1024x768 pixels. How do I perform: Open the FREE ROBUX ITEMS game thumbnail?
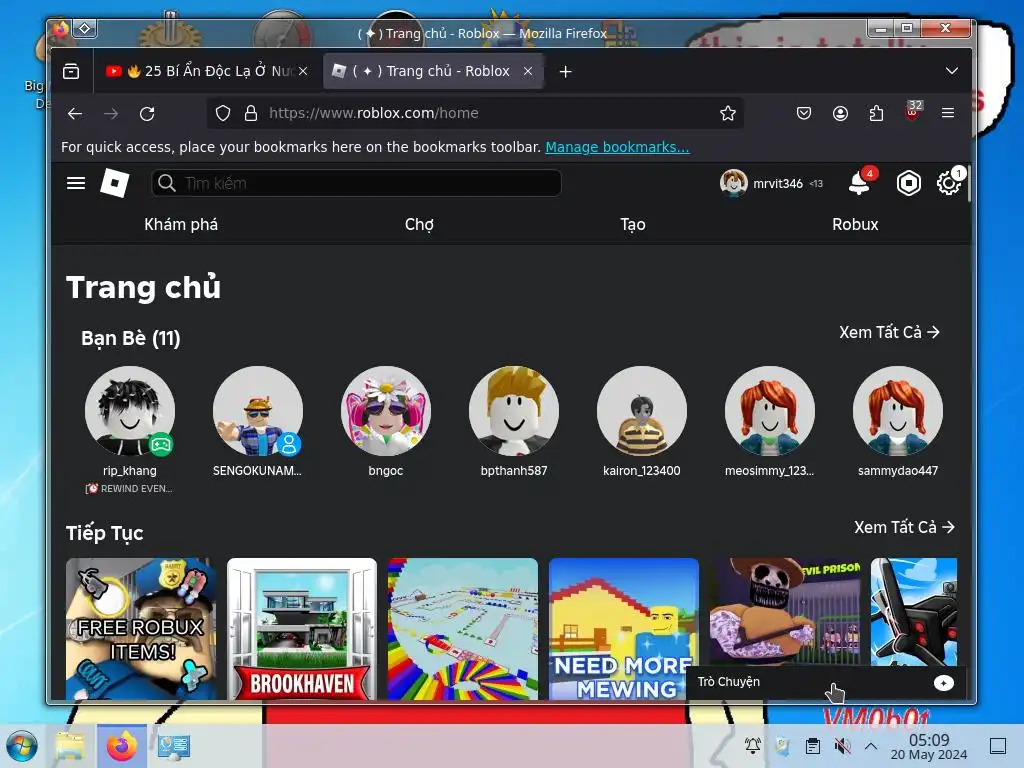141,629
